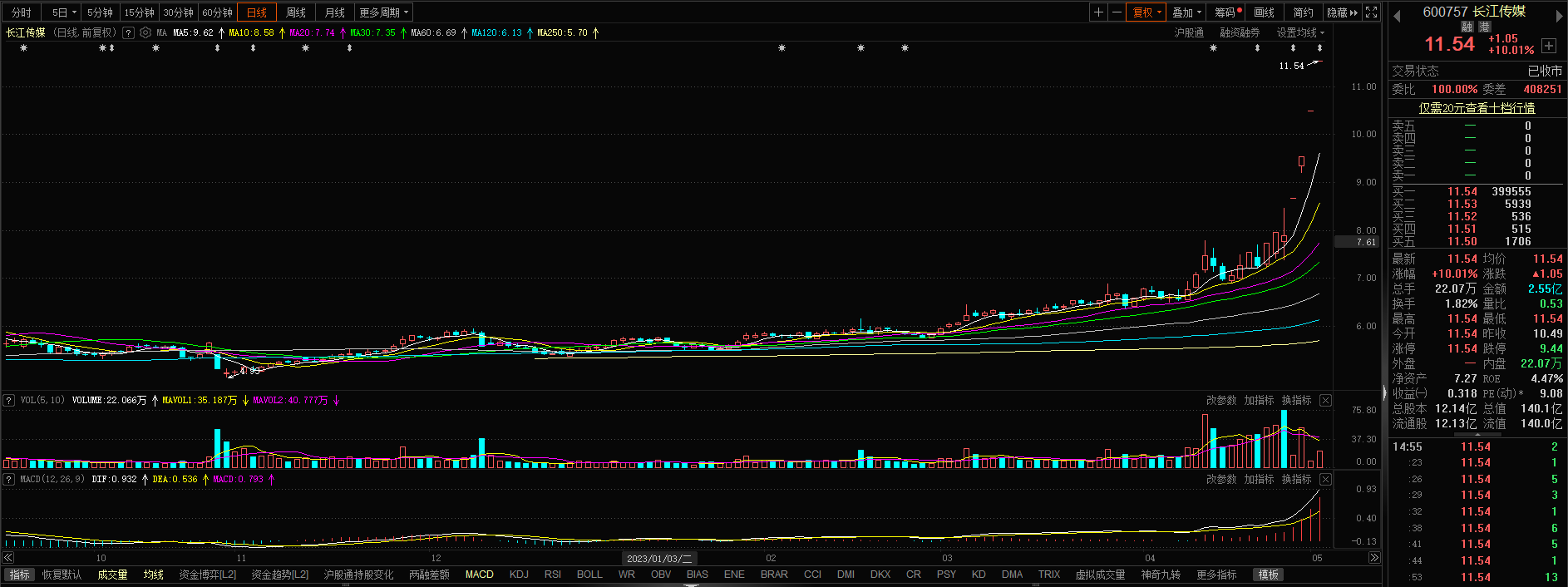This screenshot has width=1568, height=587.
Task: Click the 2023/01/03 date marker on timeline
Action: 659,559
